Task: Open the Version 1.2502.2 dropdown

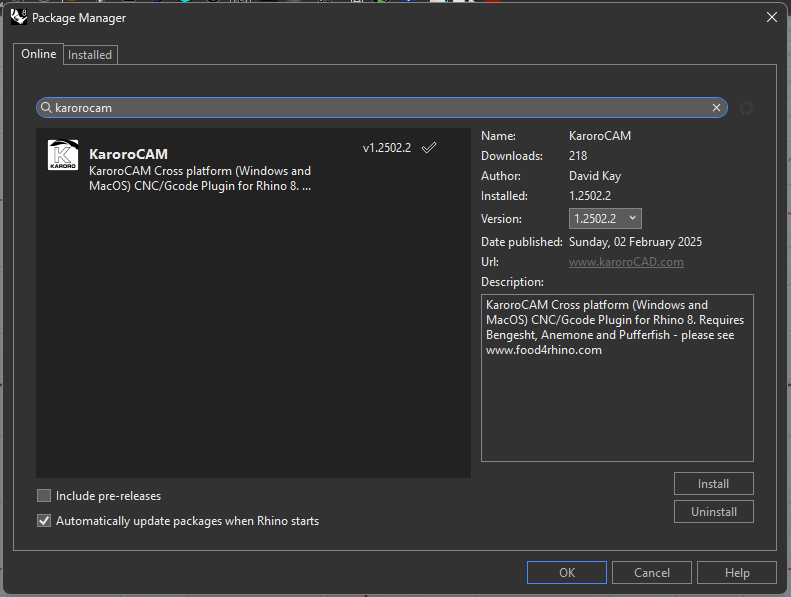Action: click(605, 219)
